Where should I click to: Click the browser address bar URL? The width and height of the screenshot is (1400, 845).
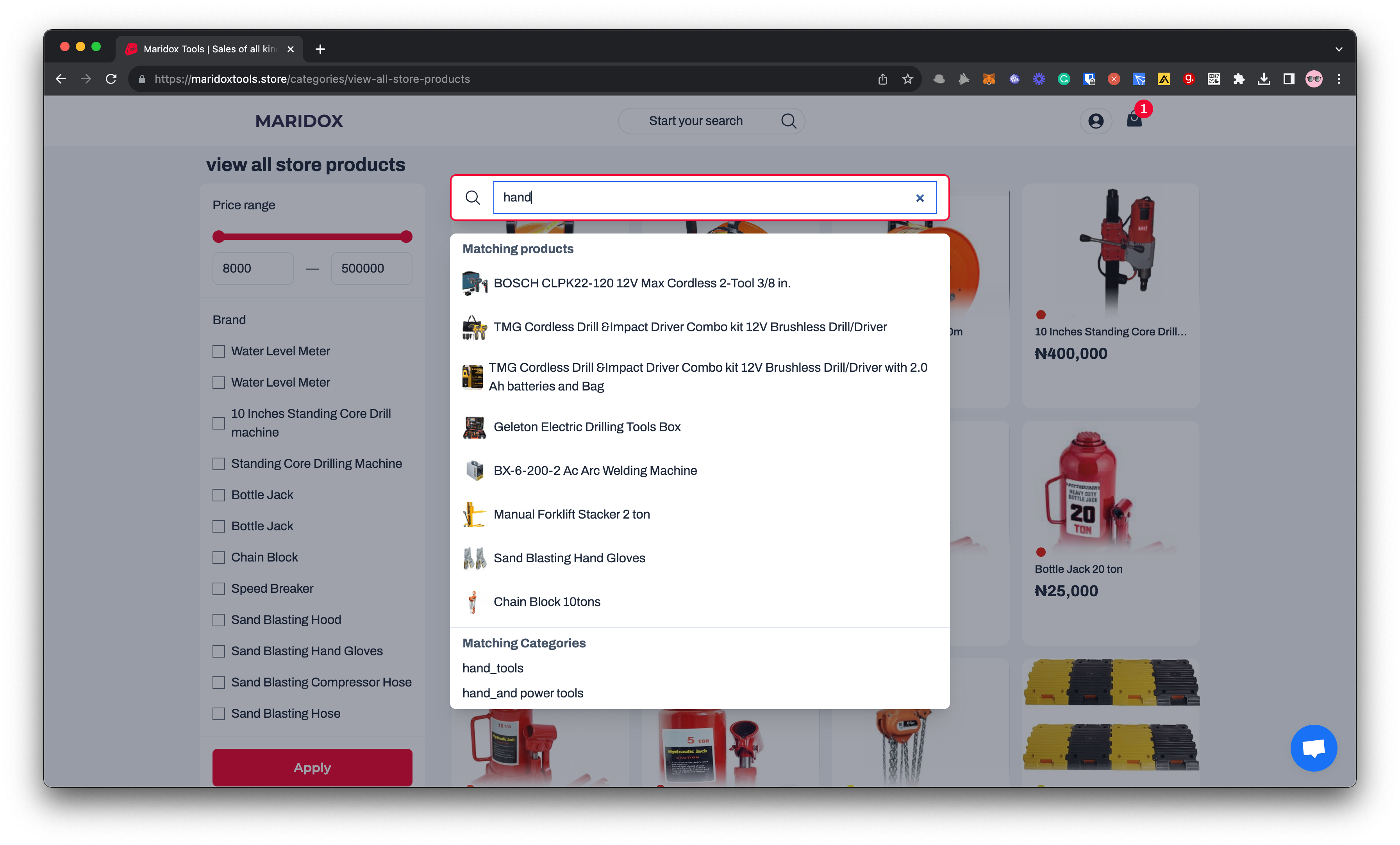(x=312, y=79)
